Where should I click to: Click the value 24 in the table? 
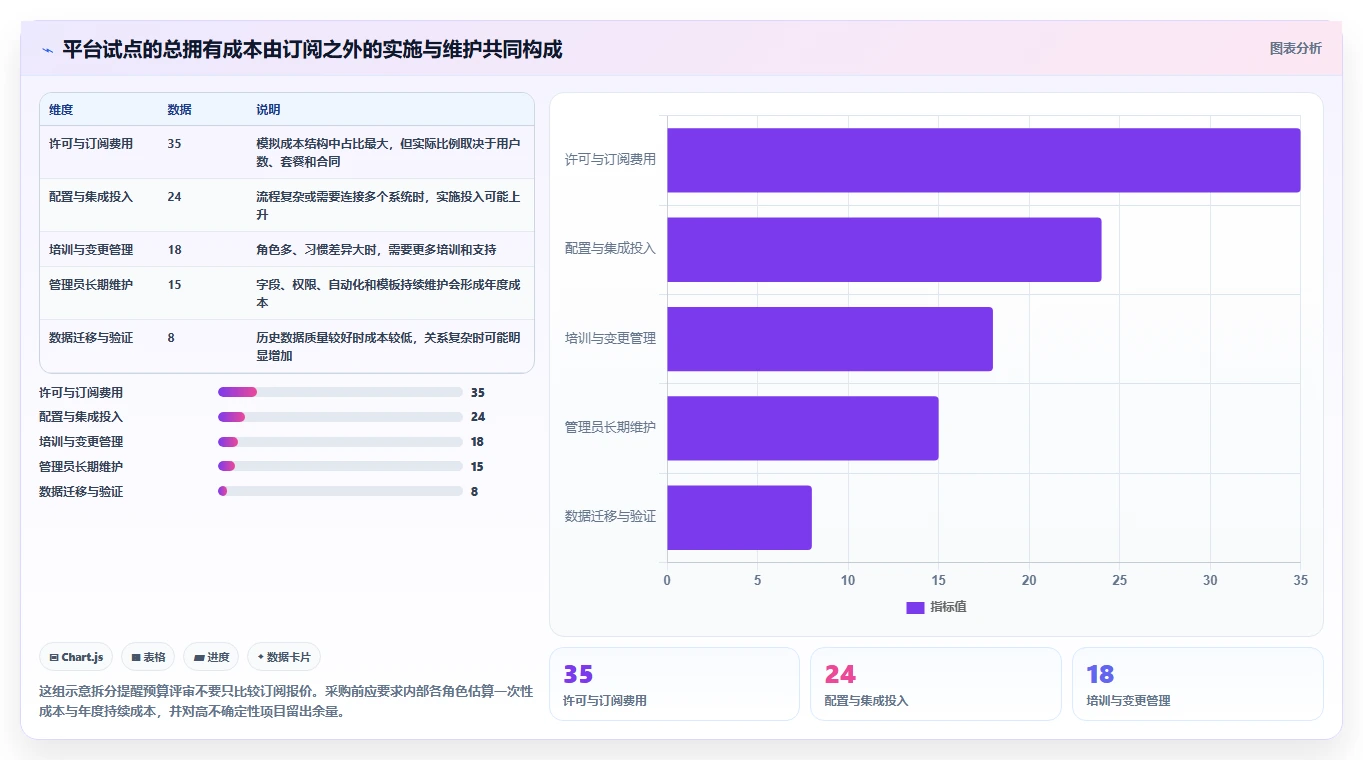(175, 197)
